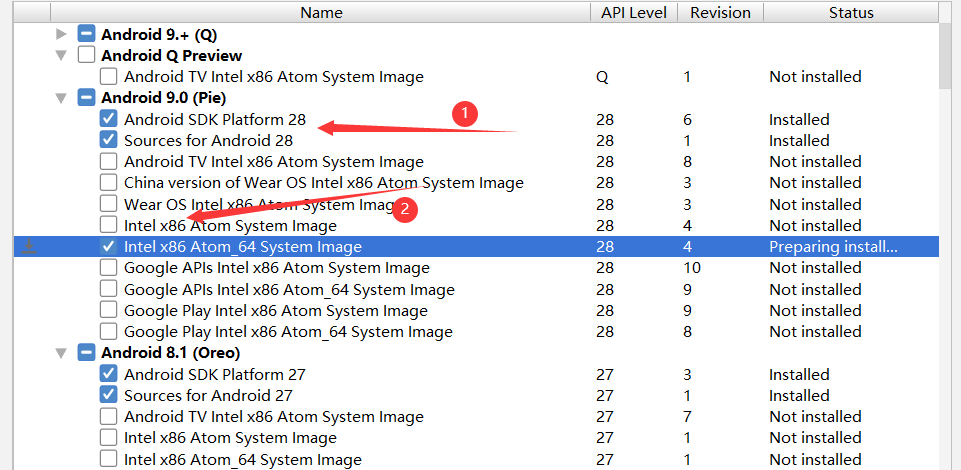Check the Android Q Preview group checkbox

[x=86, y=55]
